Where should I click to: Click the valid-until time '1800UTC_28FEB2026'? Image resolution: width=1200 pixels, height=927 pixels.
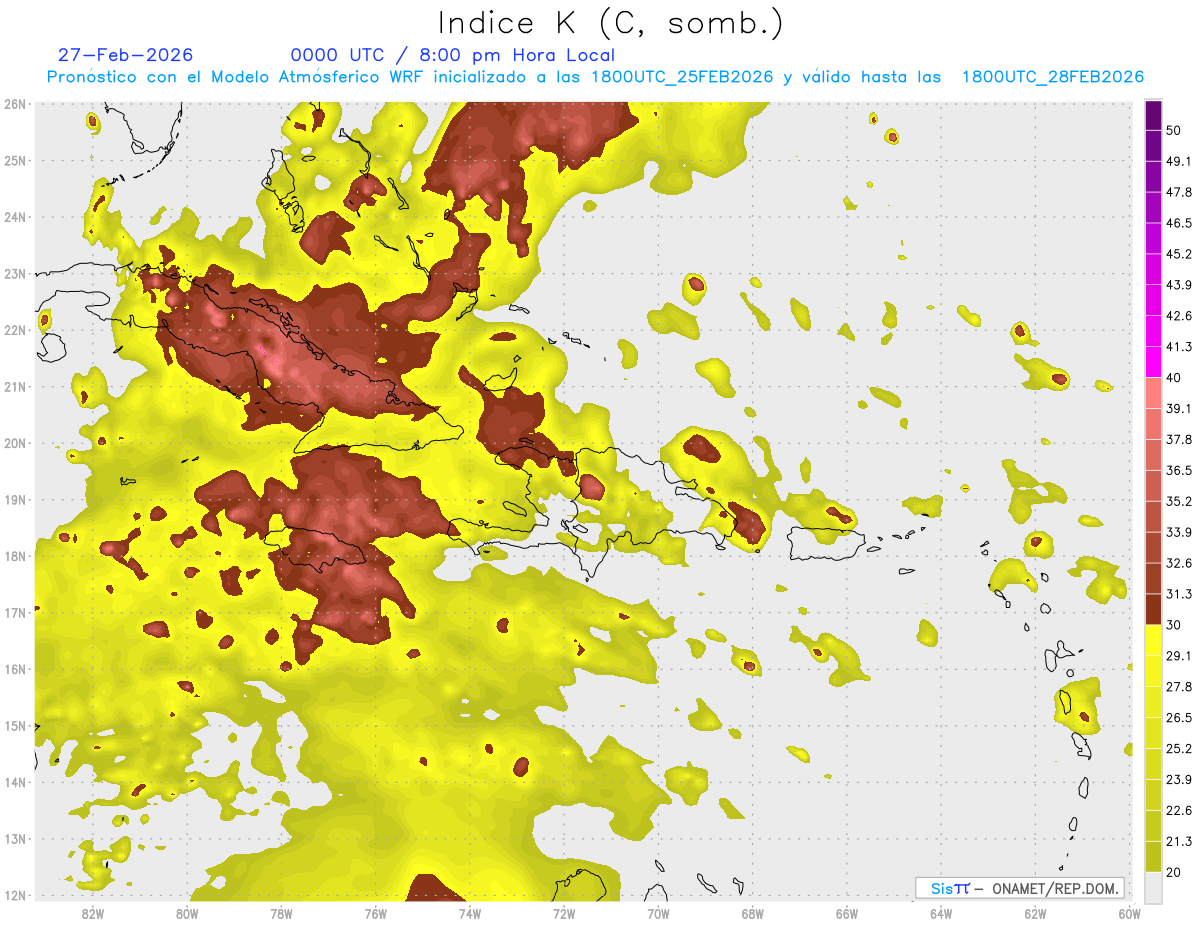tap(1053, 77)
